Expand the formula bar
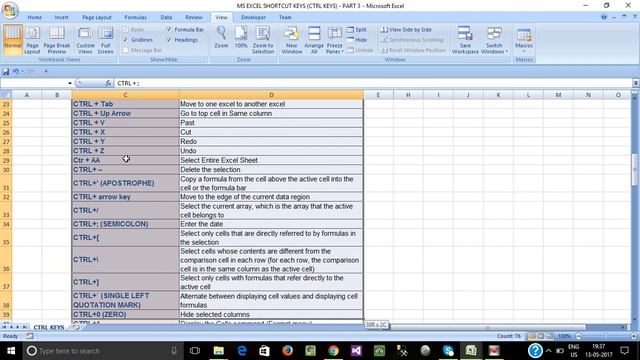Viewport: 640px width, 360px height. click(x=636, y=83)
